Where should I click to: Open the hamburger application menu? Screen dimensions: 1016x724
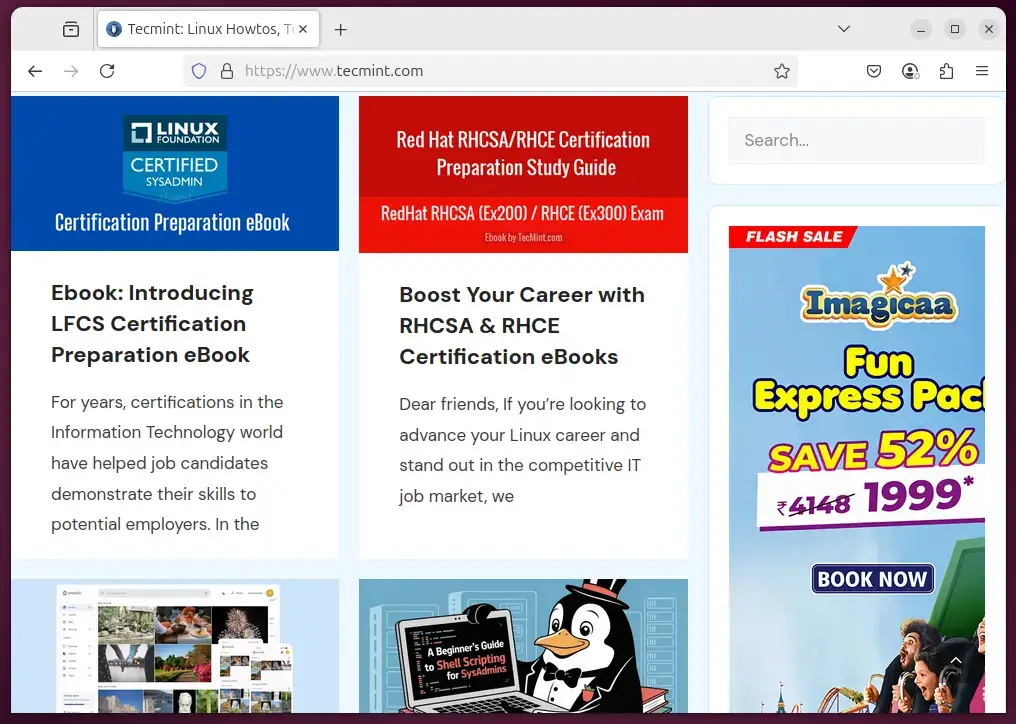pyautogui.click(x=982, y=71)
